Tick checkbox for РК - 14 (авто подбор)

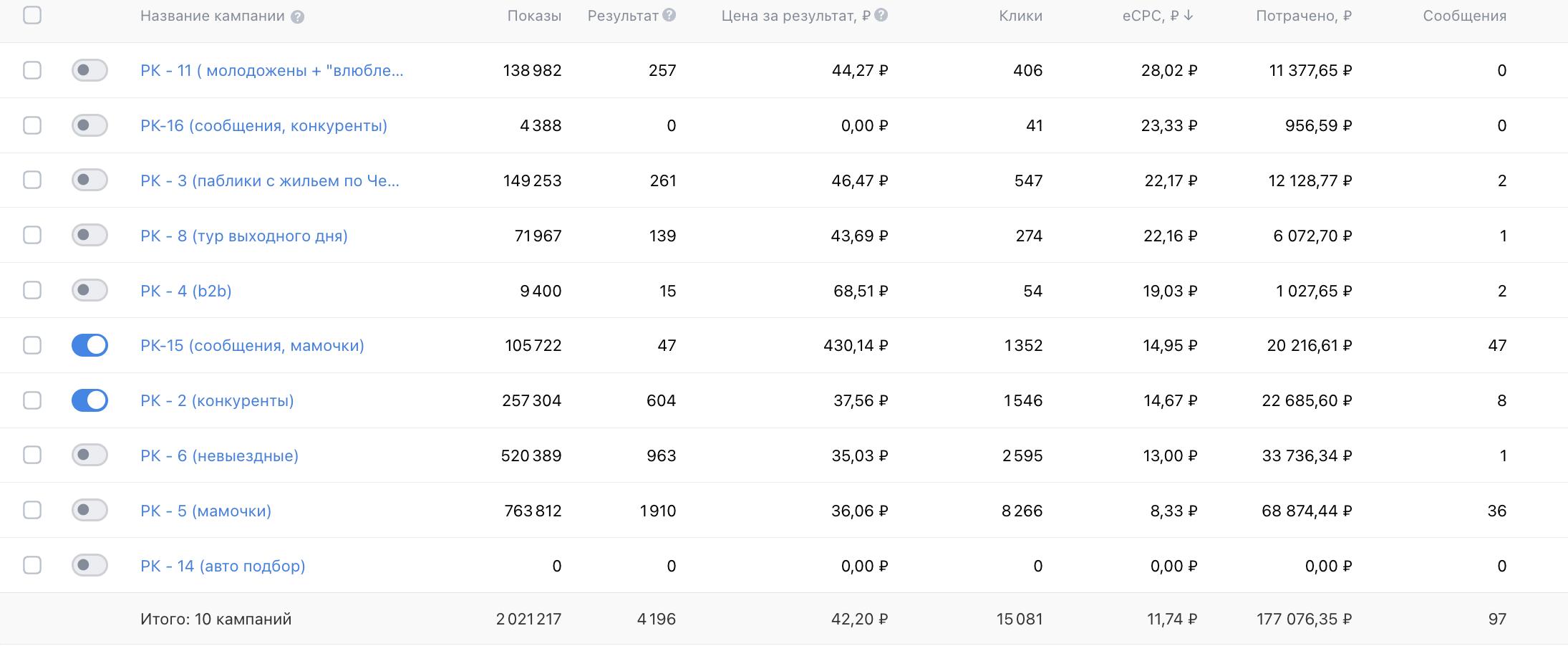32,565
